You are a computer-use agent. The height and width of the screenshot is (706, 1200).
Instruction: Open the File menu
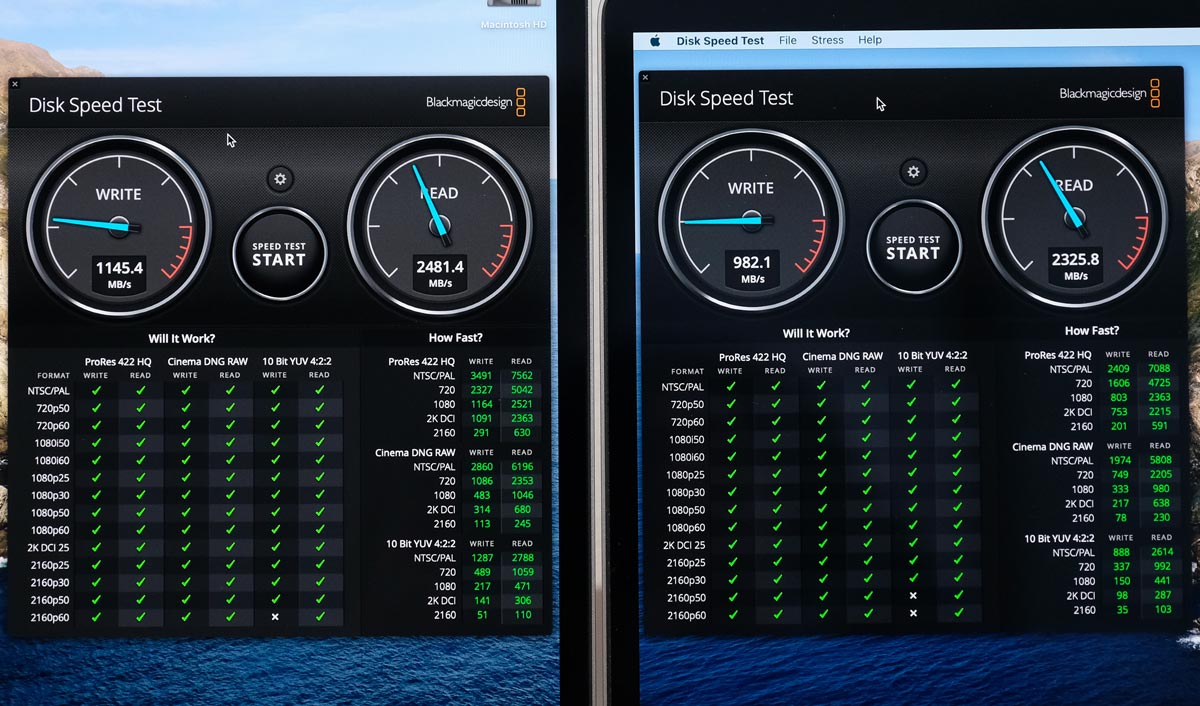(788, 41)
